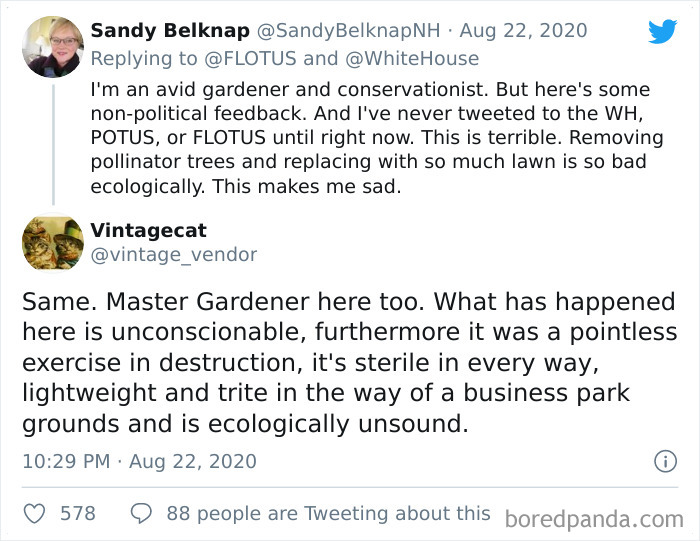Open the @vintage_vendor handle

click(174, 255)
